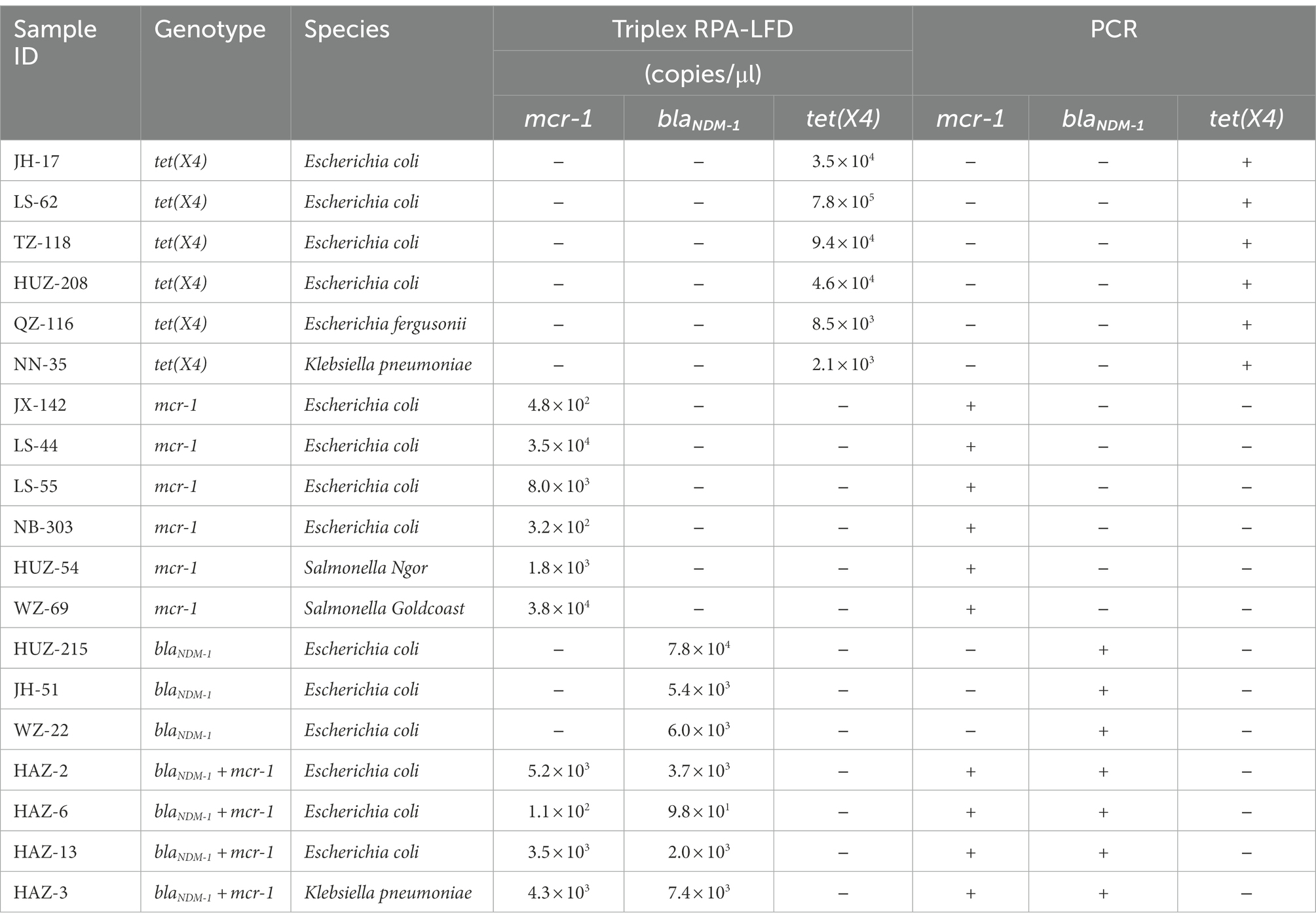Select the 7.8 × 10⁴ blaNDM-1 value
This screenshot has width=1316, height=923.
pos(699,649)
